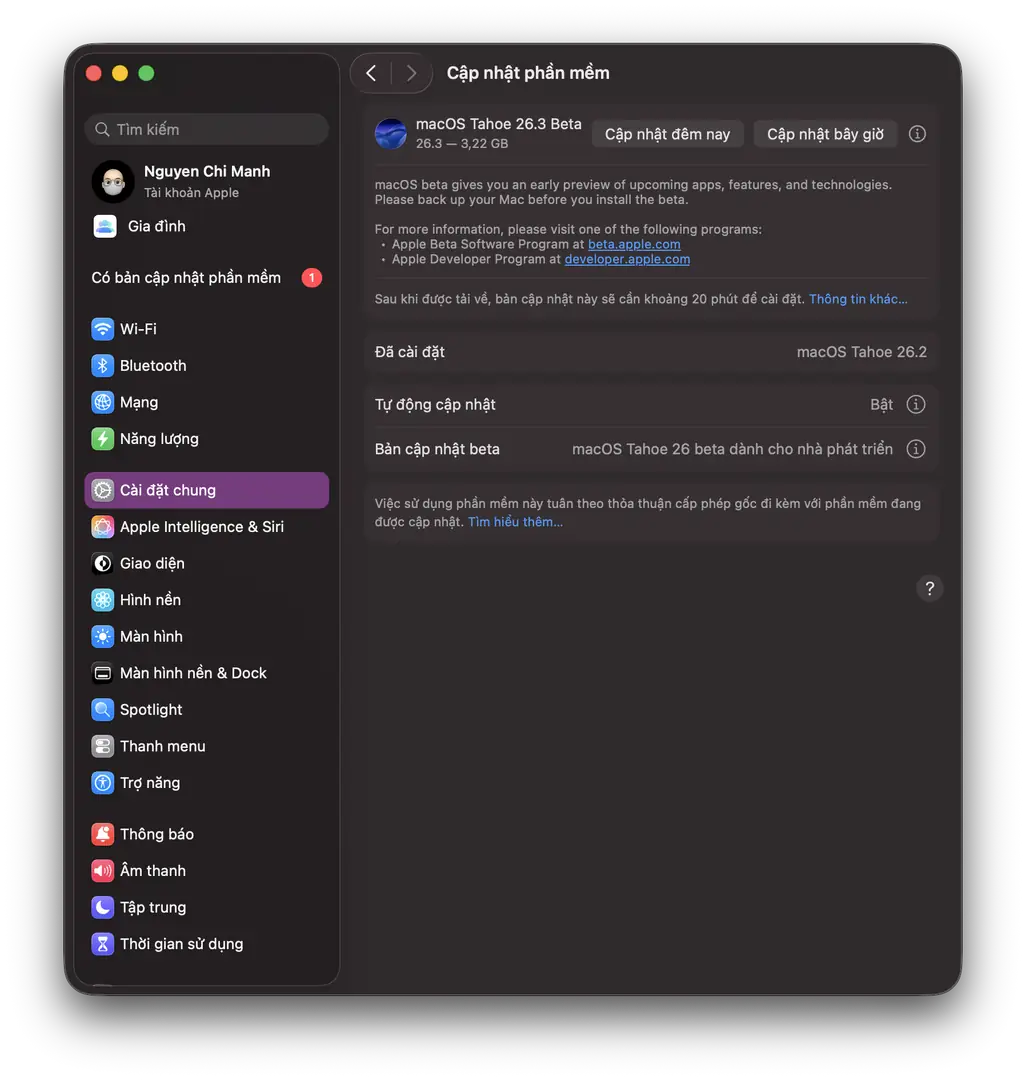Click the Nguyen Chi Manh avatar
The width and height of the screenshot is (1026, 1080).
114,182
